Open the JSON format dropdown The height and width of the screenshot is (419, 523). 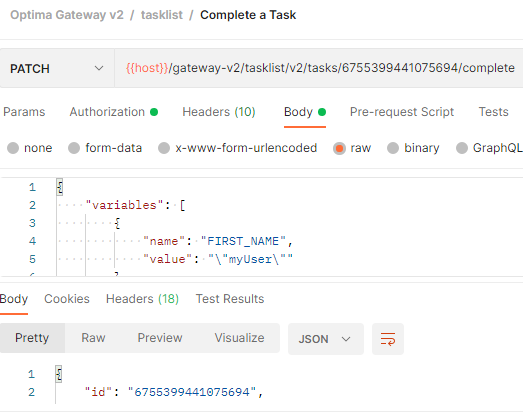tap(326, 339)
